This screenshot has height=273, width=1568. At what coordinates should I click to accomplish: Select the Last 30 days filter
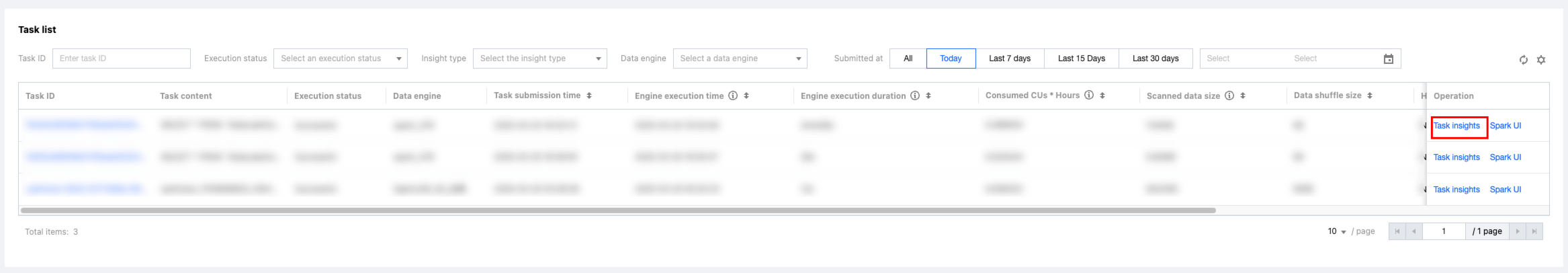coord(1155,58)
